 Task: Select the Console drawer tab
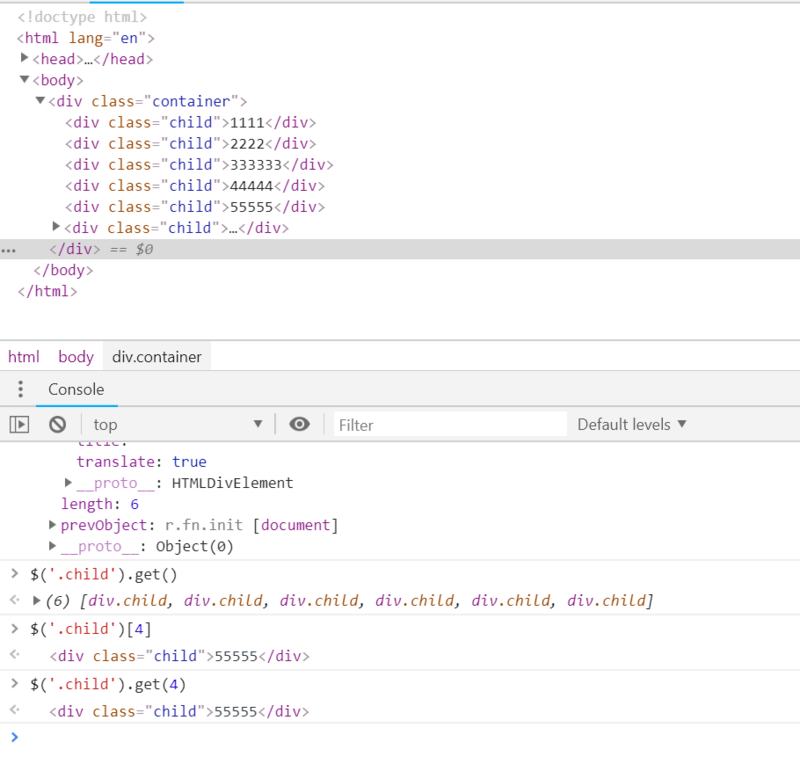(x=76, y=389)
